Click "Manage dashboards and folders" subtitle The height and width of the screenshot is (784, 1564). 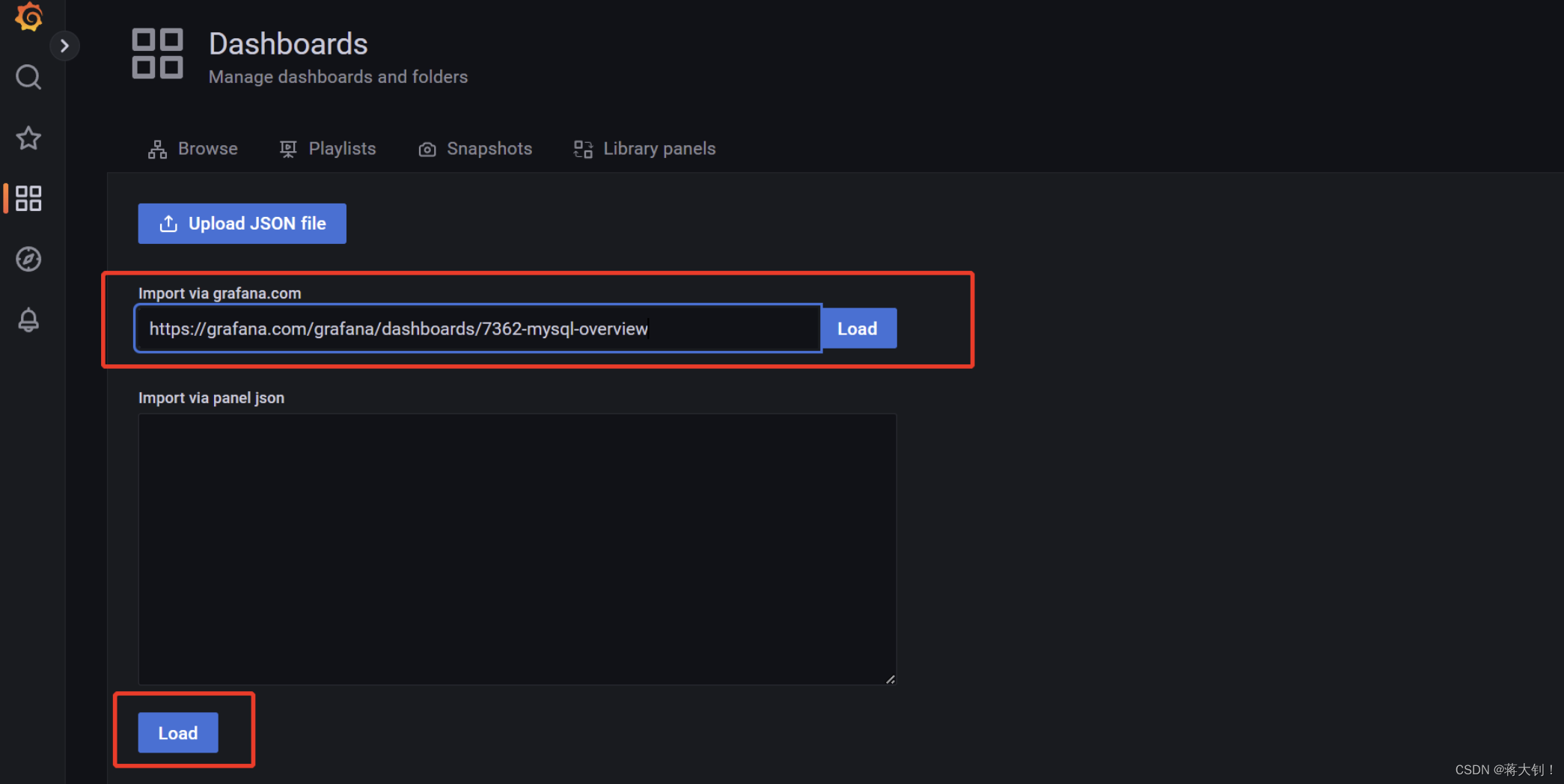pos(338,77)
